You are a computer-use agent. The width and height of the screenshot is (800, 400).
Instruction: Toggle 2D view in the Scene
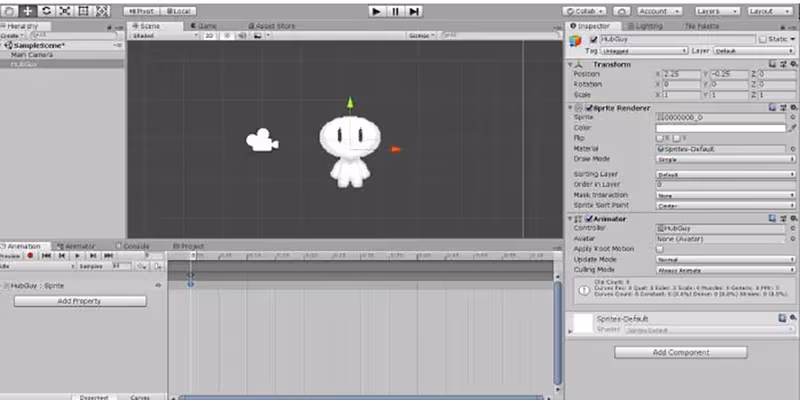pyautogui.click(x=209, y=36)
